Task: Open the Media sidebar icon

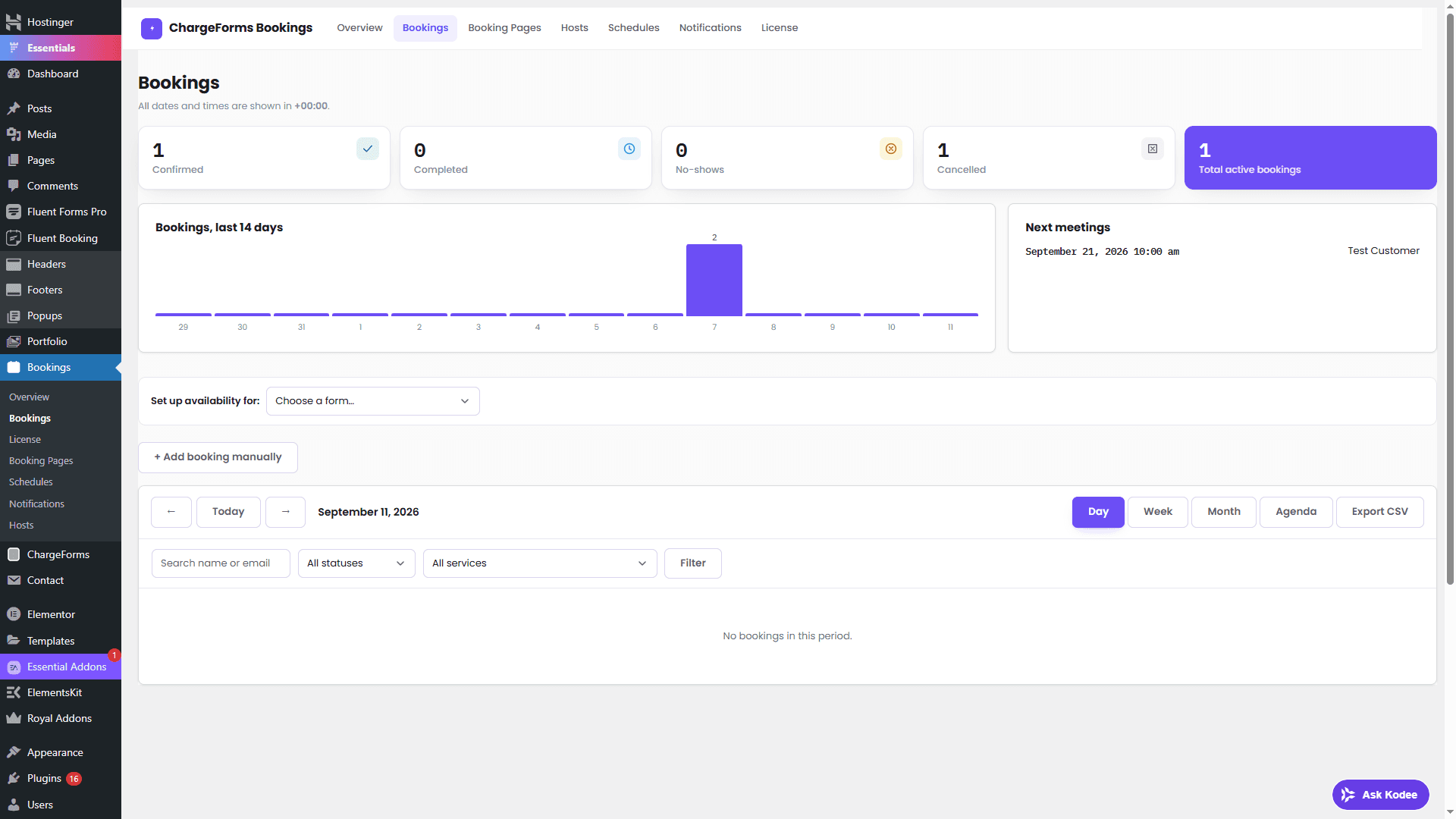Action: 14,134
